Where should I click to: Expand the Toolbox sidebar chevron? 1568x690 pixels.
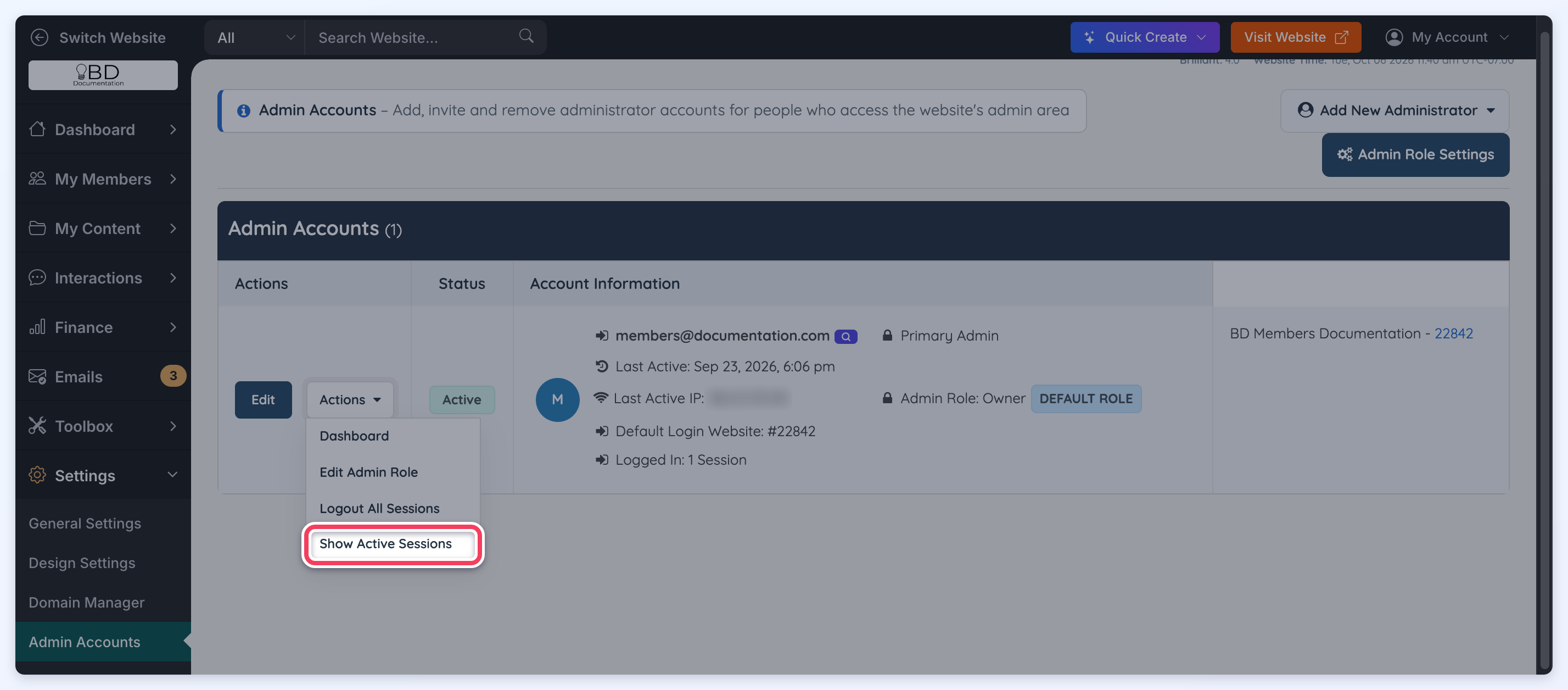tap(173, 426)
